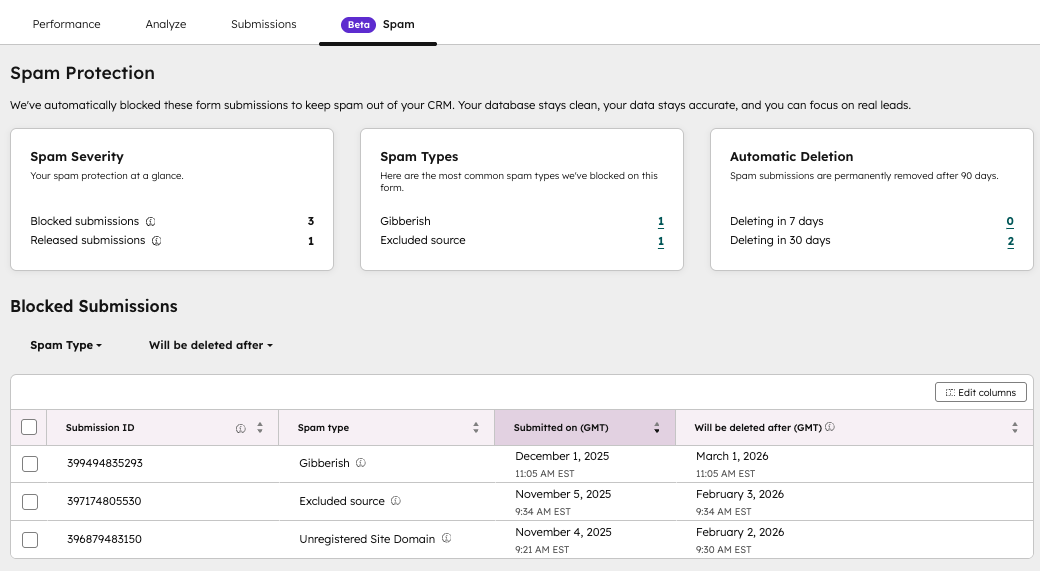Image resolution: width=1040 pixels, height=571 pixels.
Task: Open the Submissions tab
Action: point(263,24)
